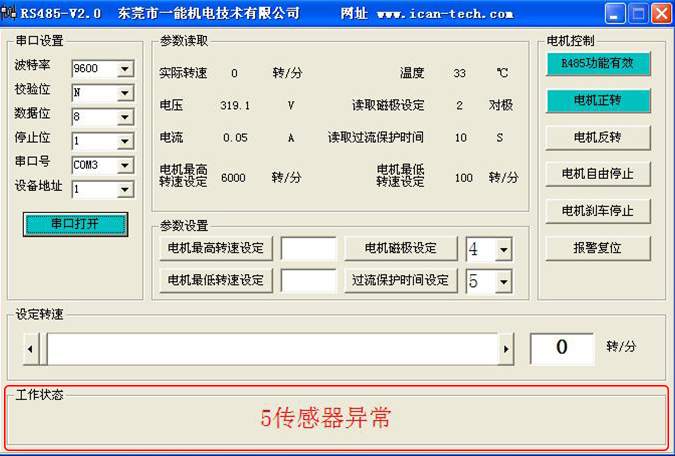This screenshot has width=675, height=456.
Task: Toggle the R485功能有效 button
Action: pyautogui.click(x=598, y=64)
